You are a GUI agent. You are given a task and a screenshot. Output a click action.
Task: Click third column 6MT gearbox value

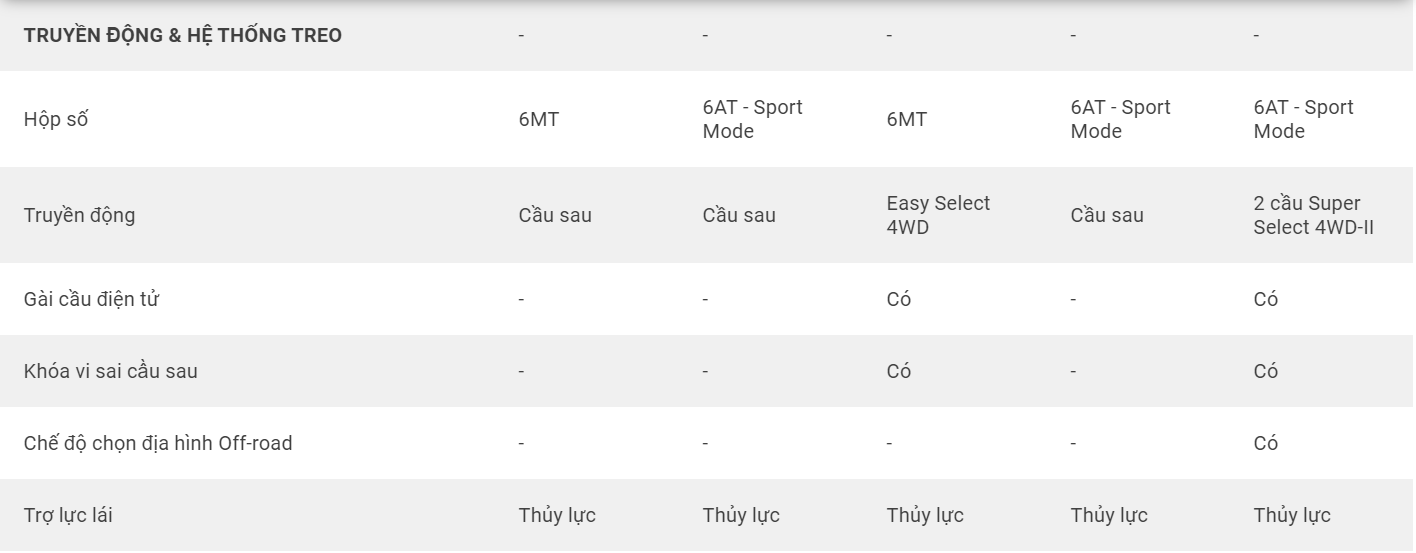(907, 119)
